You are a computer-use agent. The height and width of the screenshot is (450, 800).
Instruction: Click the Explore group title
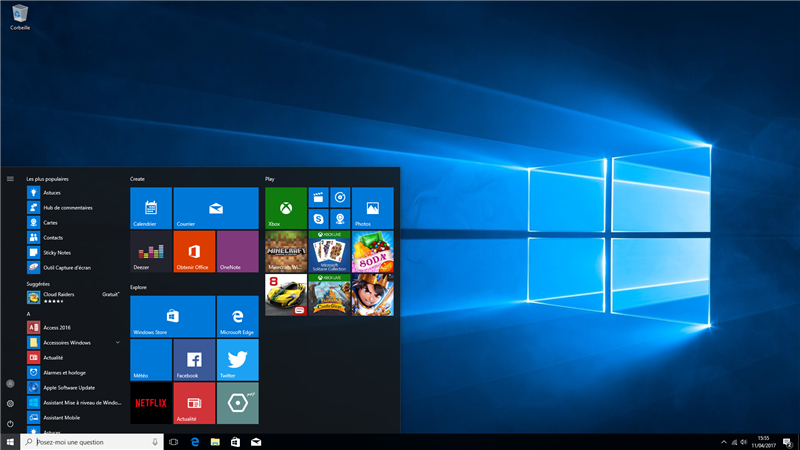point(138,287)
